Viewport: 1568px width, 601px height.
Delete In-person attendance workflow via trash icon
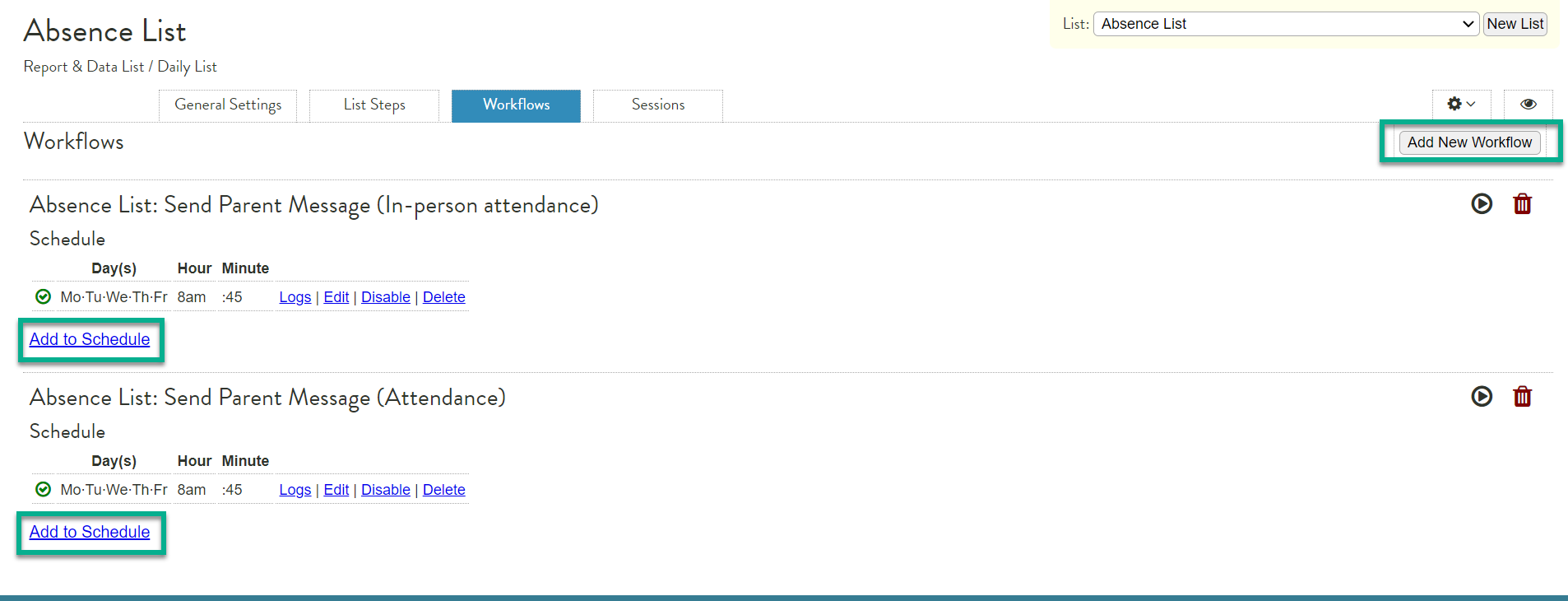[x=1522, y=203]
